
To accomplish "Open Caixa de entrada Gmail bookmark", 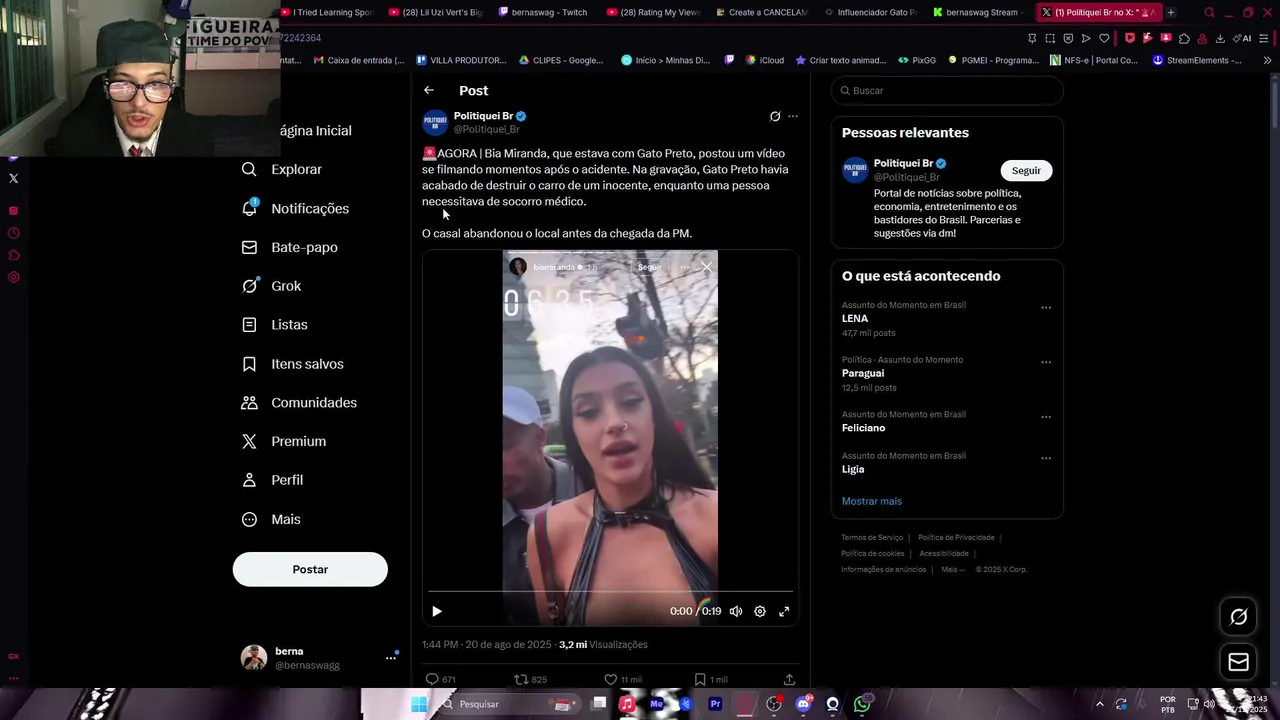I will point(359,60).
